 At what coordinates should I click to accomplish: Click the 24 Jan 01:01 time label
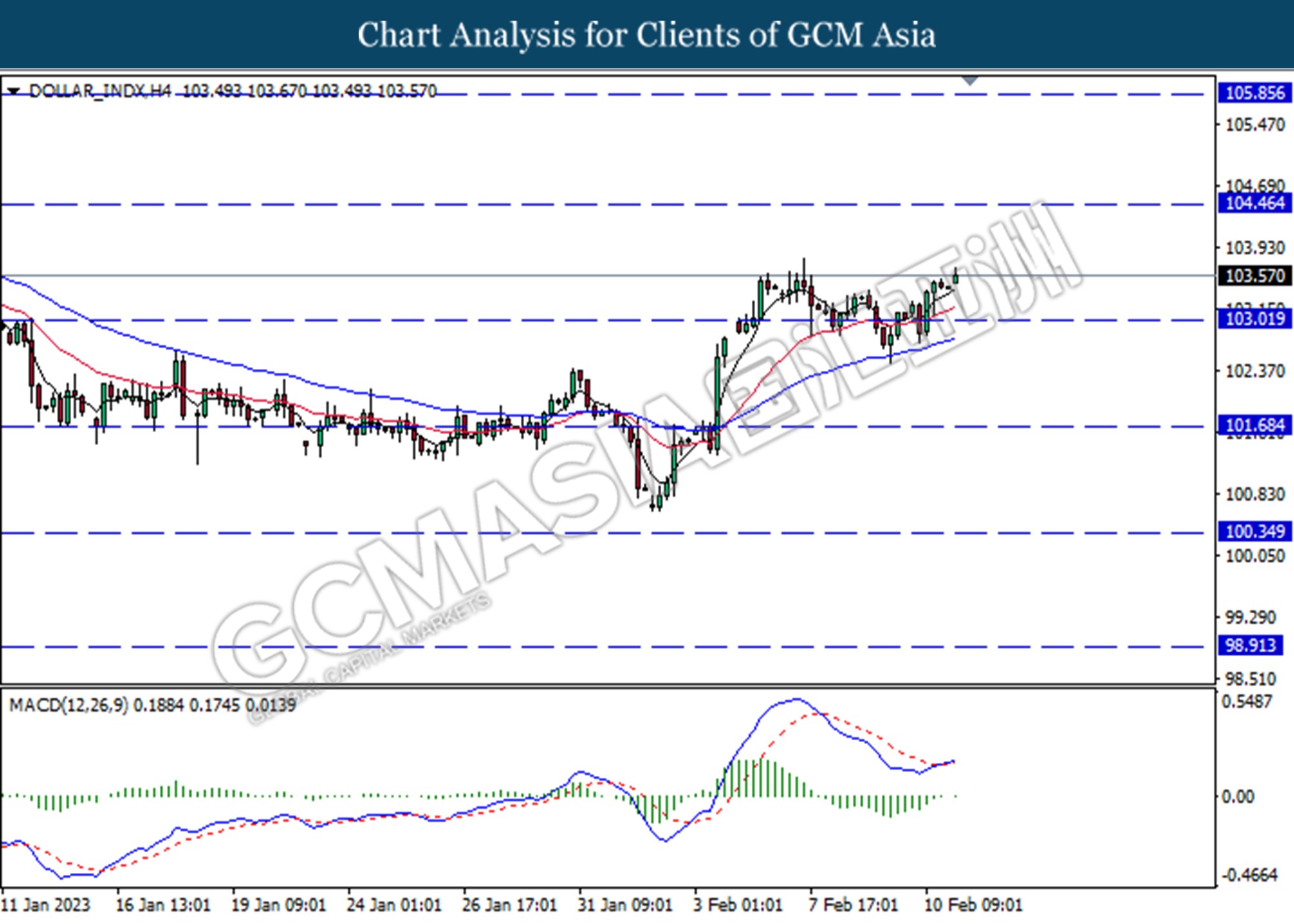393,905
